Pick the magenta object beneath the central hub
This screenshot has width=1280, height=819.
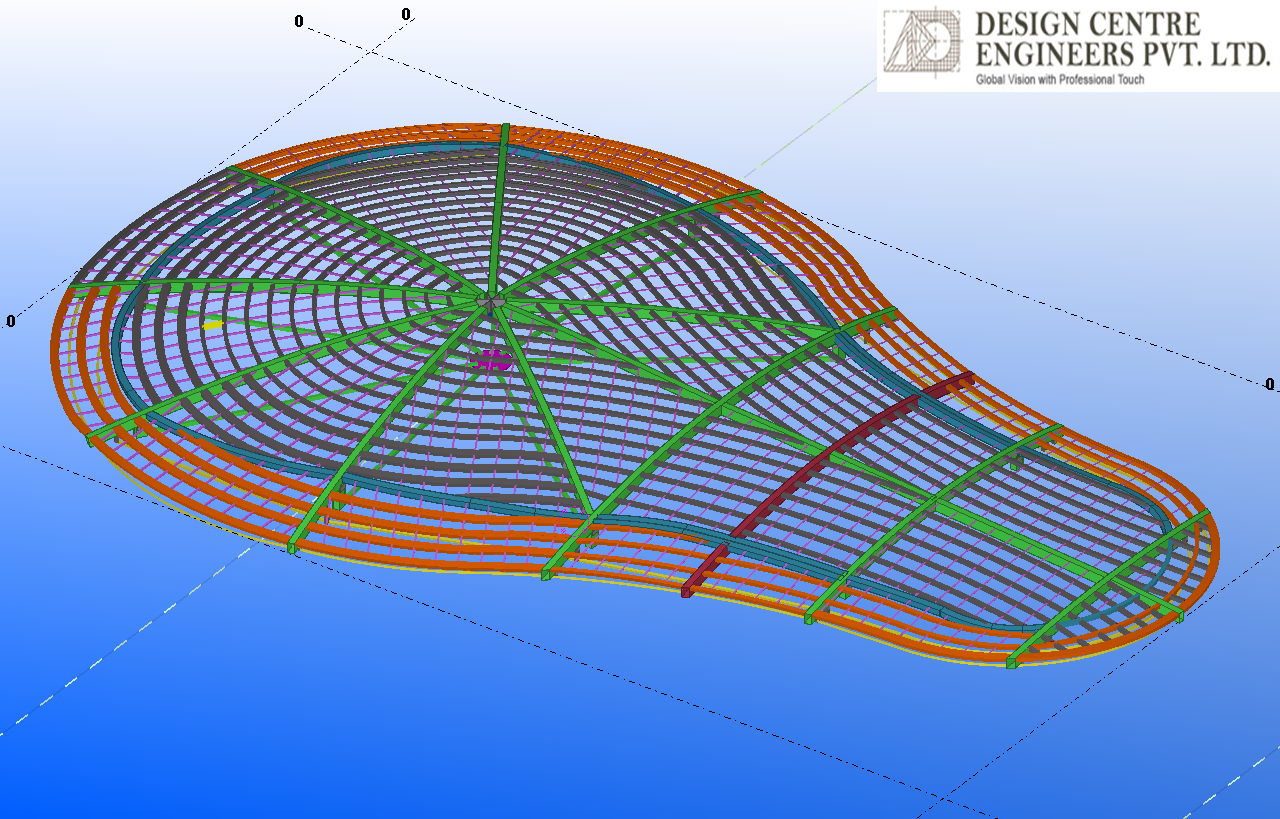[x=492, y=361]
